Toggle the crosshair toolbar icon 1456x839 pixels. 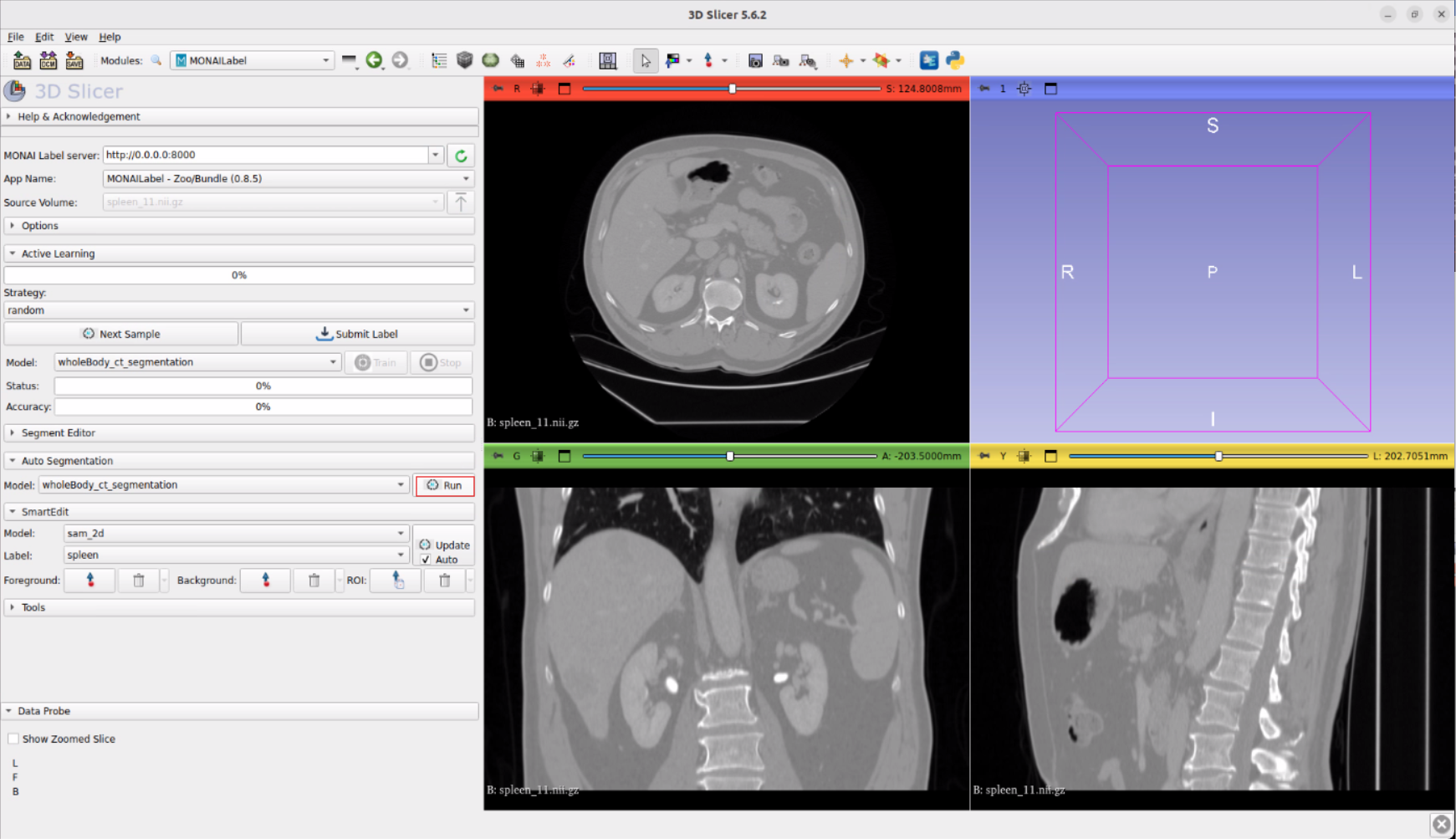[x=846, y=60]
